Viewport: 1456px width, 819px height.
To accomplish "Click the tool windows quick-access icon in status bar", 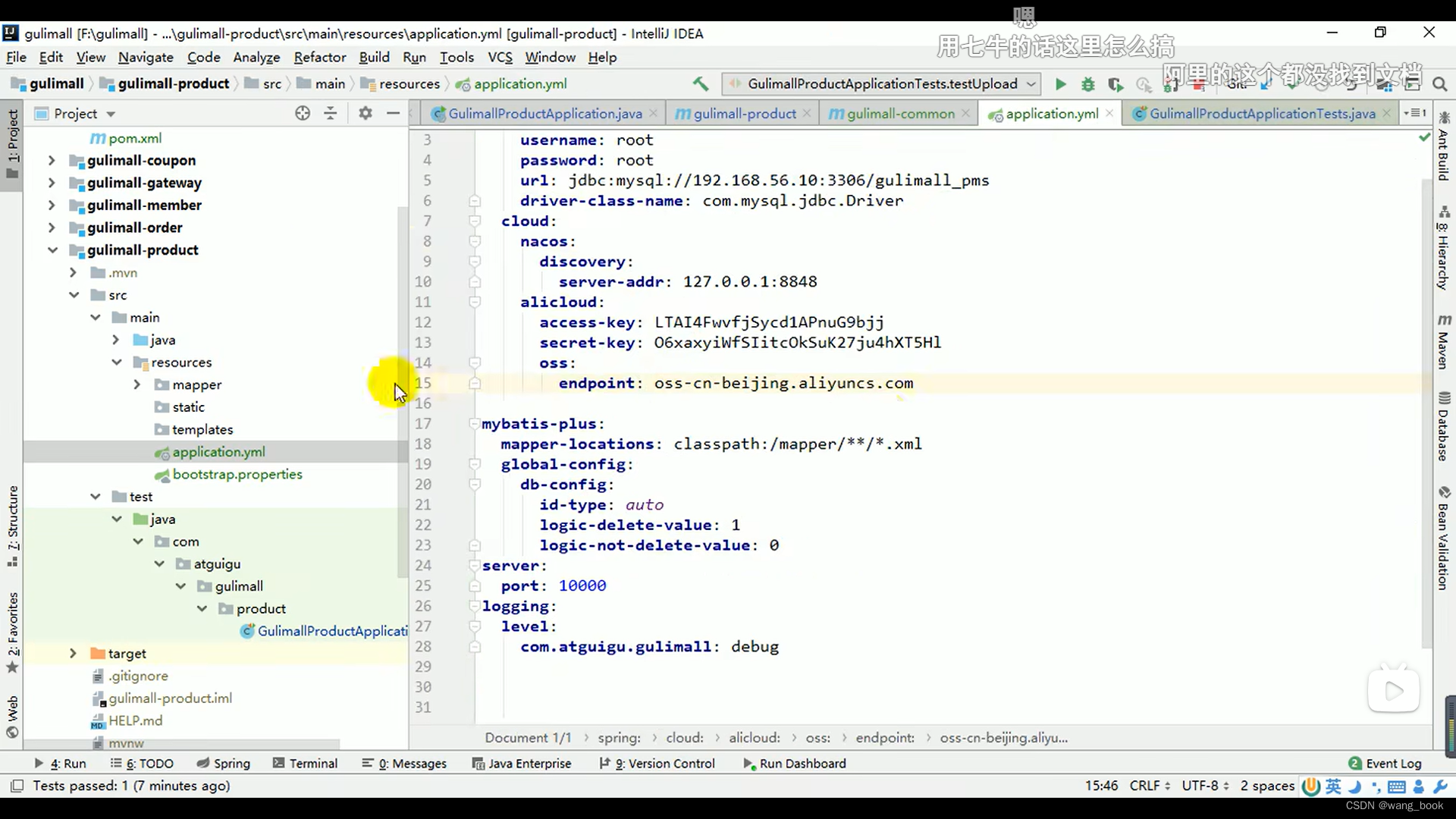I will pos(17,786).
